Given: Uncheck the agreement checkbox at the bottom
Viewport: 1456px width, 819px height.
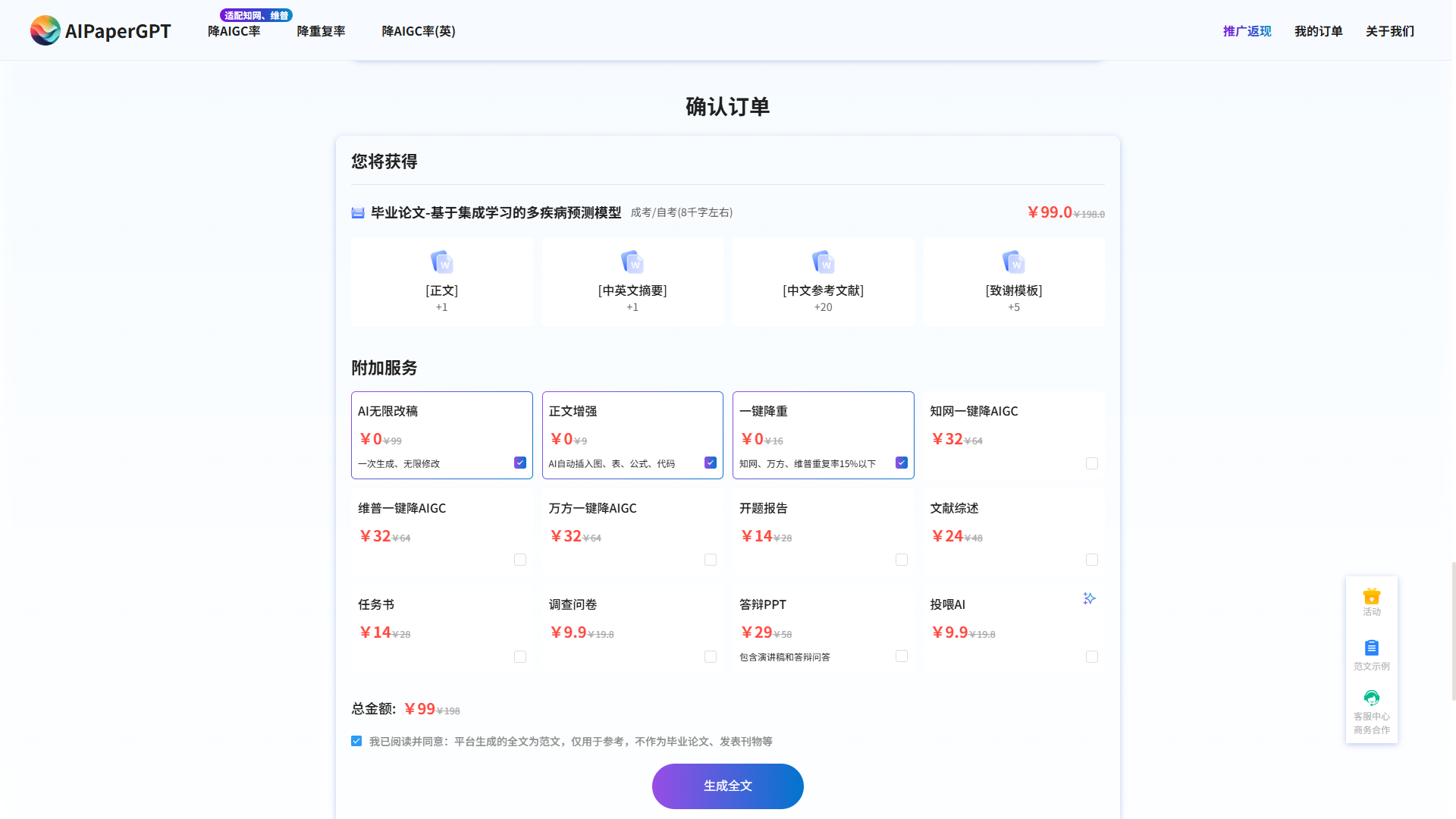Looking at the screenshot, I should (356, 741).
